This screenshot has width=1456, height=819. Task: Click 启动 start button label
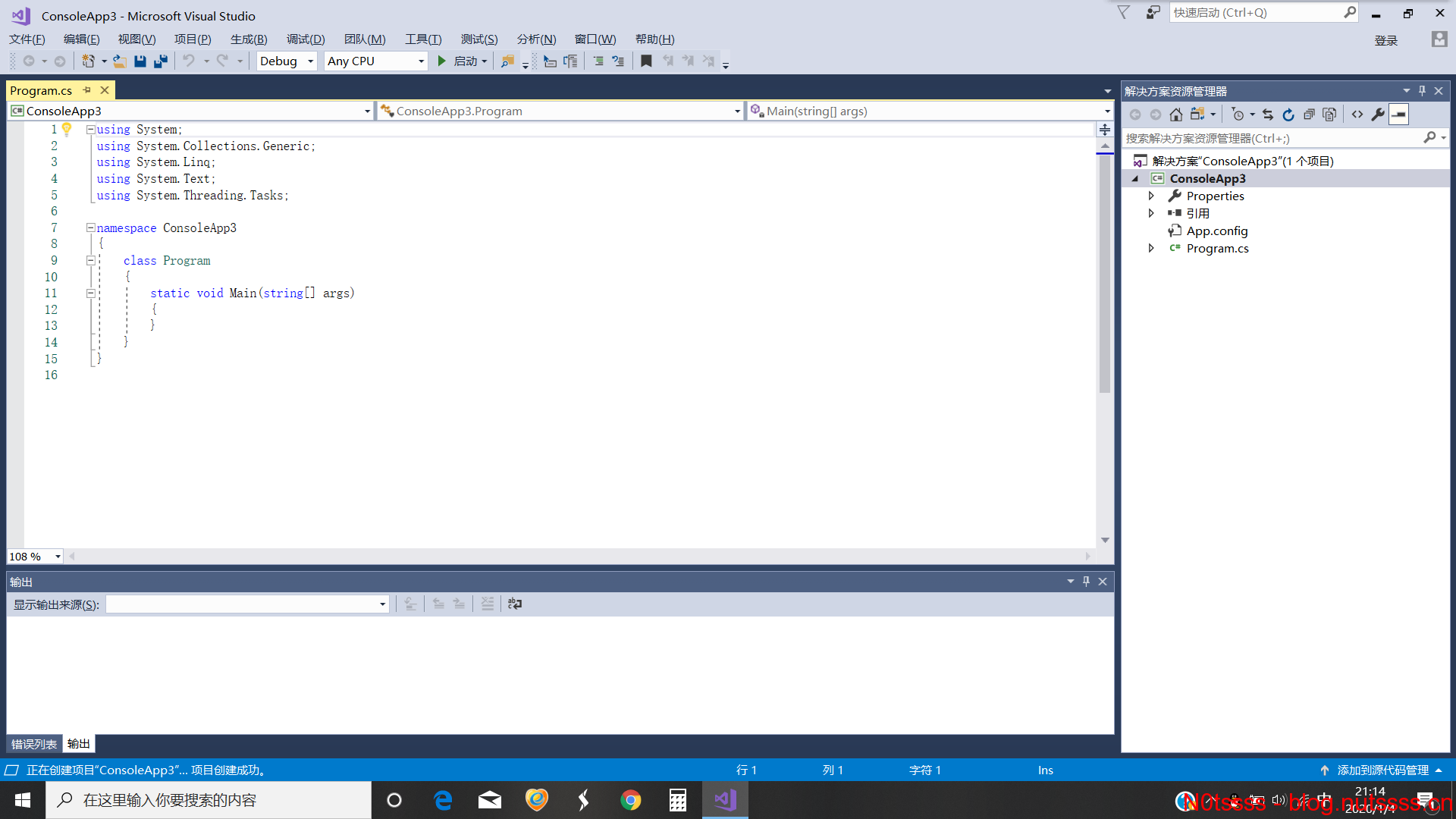[x=466, y=61]
